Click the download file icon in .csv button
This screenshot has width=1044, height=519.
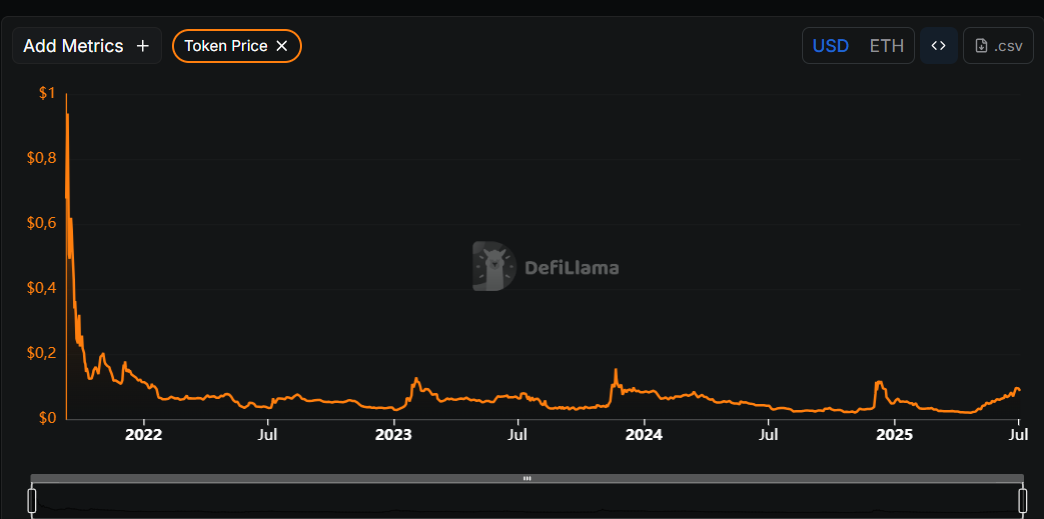pos(981,46)
